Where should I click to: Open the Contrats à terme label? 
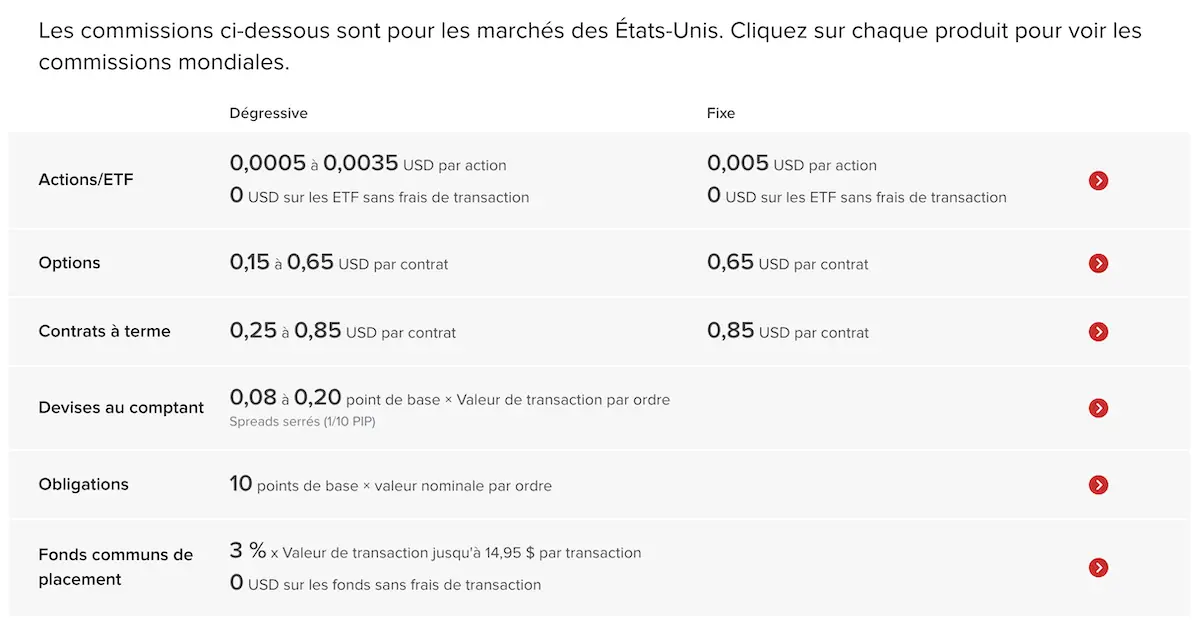coord(105,331)
